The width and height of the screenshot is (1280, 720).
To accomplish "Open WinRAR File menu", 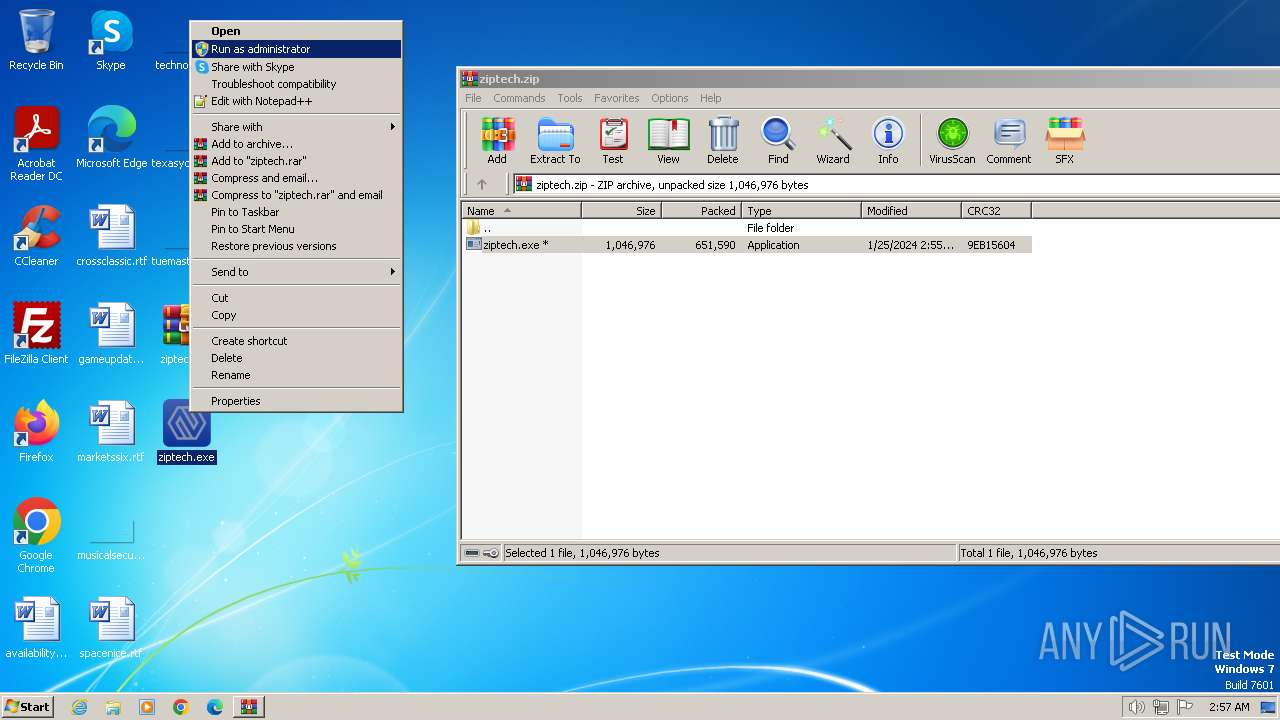I will coord(473,98).
